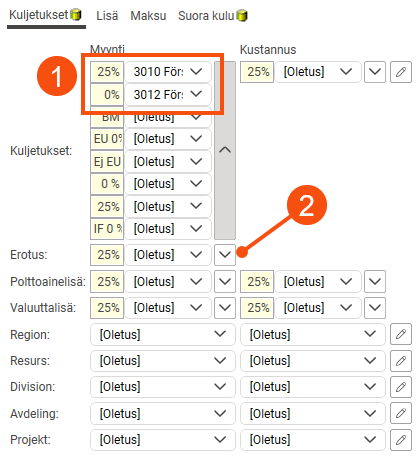Switch to the Lisä tab
The height and width of the screenshot is (457, 417).
107,16
